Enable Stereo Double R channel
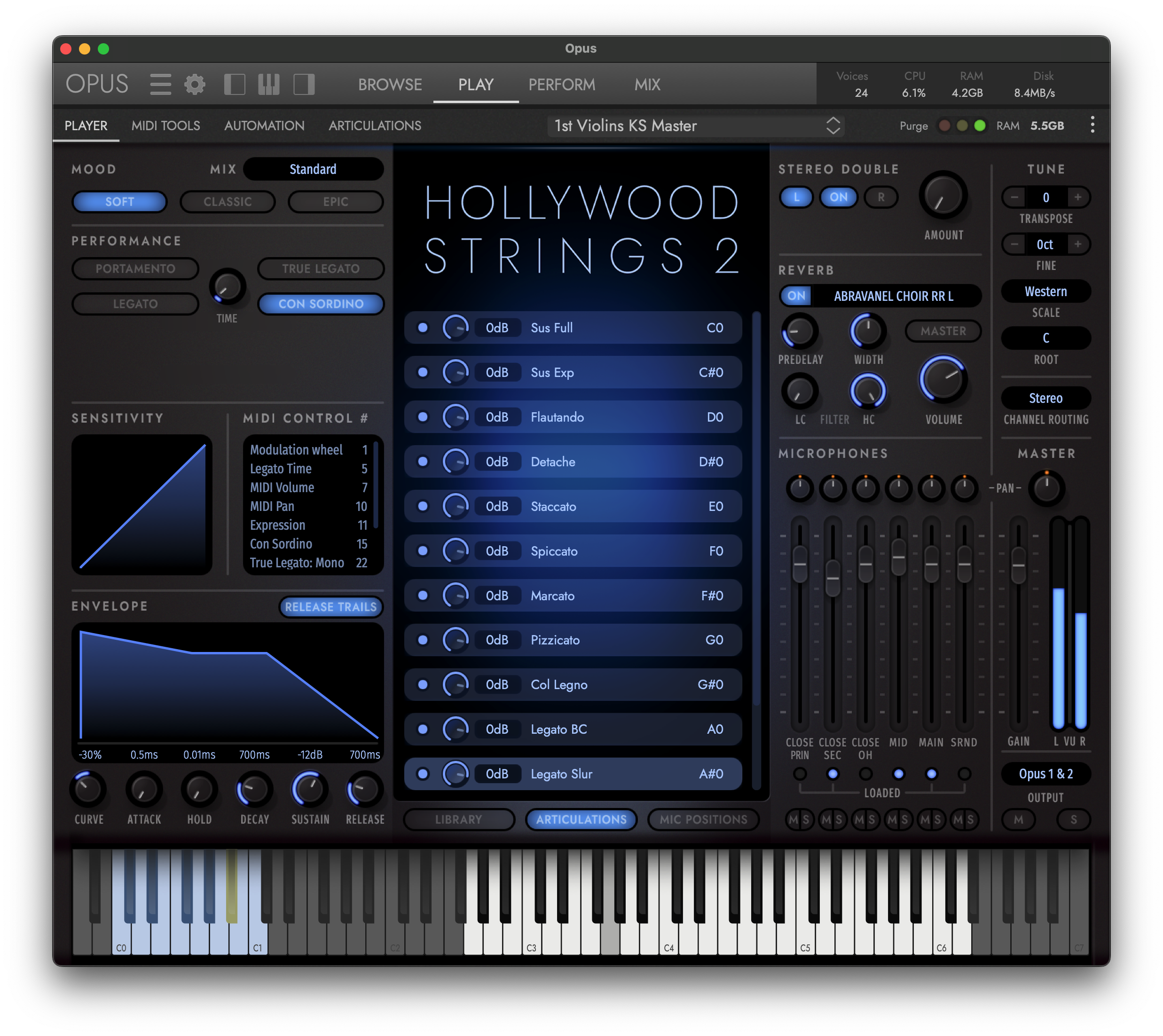 tap(880, 197)
